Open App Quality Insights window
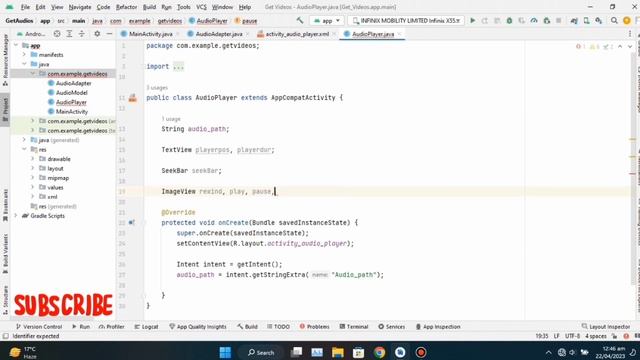Viewport: 640px width, 360px height. click(198, 327)
